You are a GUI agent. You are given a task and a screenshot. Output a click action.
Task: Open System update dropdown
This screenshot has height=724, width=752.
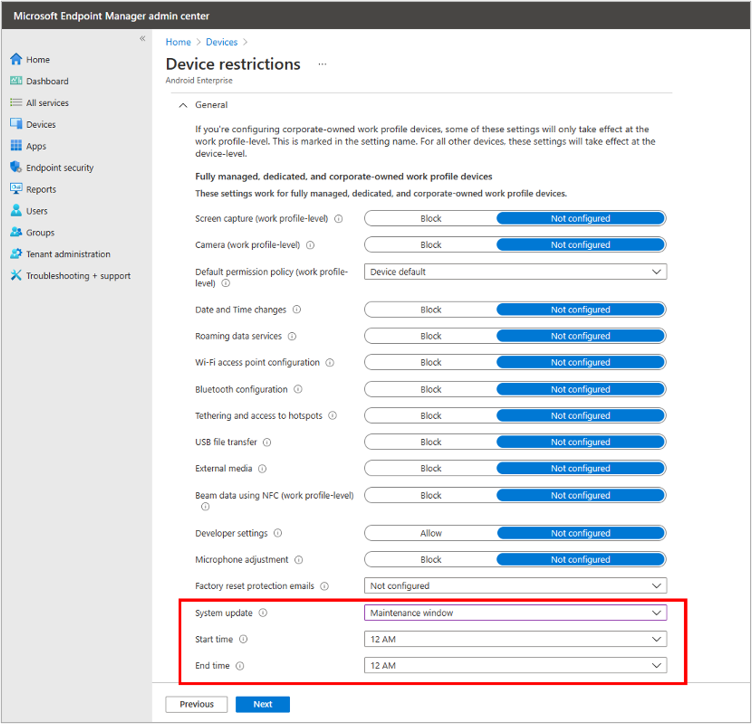click(515, 612)
